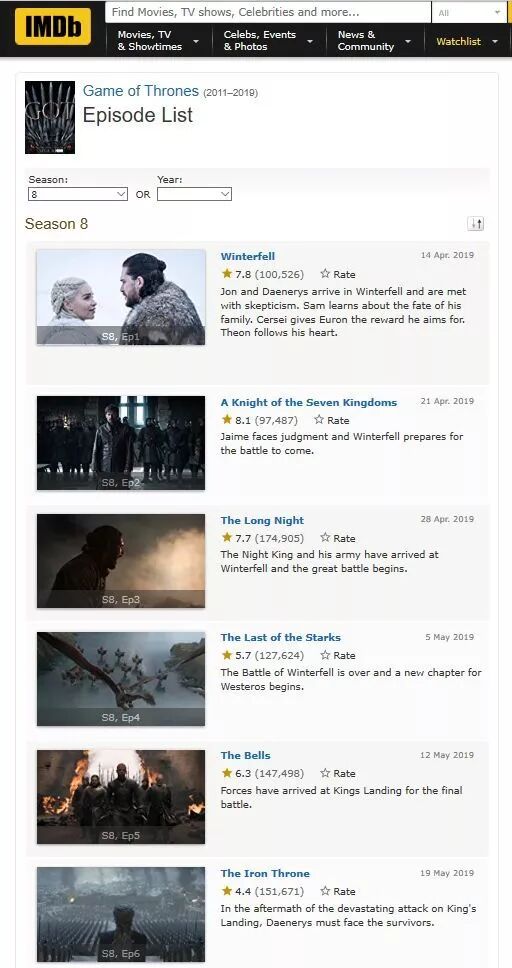Open the Game of Thrones poster thumbnail
Screen dimensions: 512x968
tap(50, 117)
